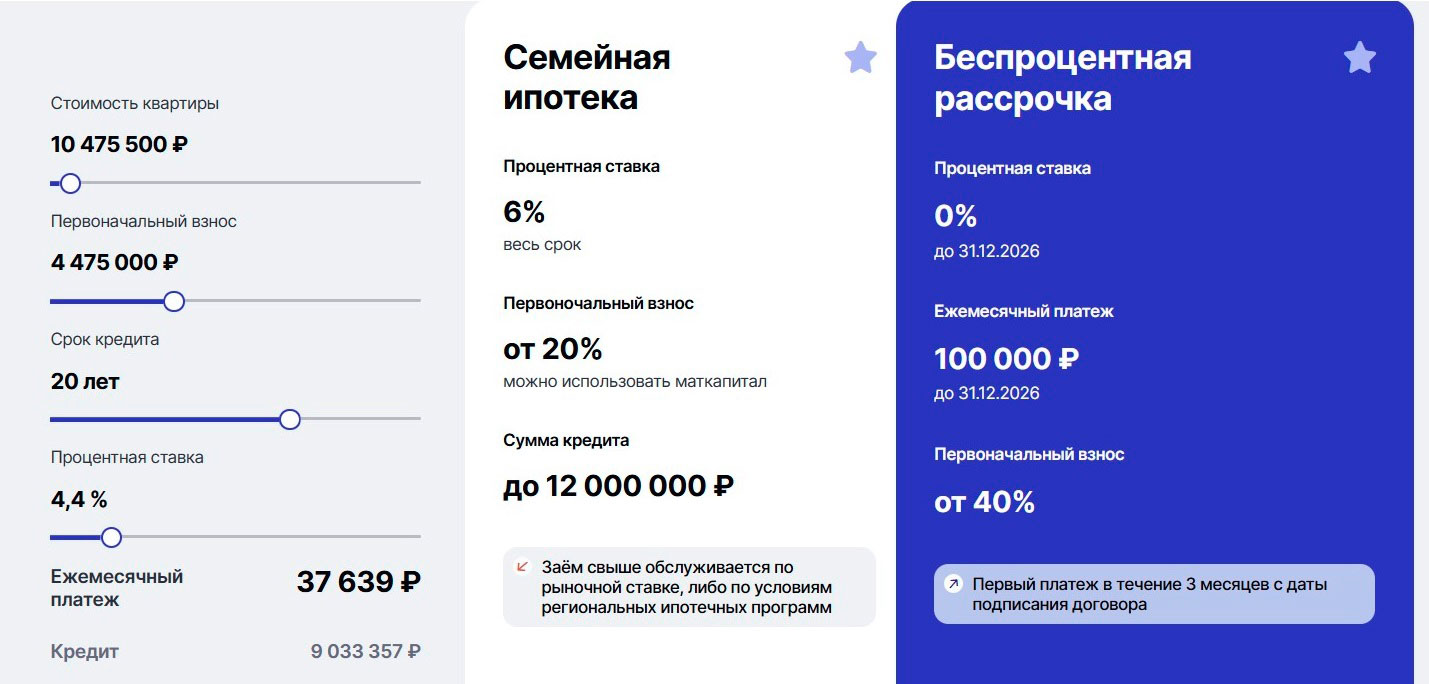
Task: Click the Срок кредита slider handle
Action: pyautogui.click(x=290, y=419)
